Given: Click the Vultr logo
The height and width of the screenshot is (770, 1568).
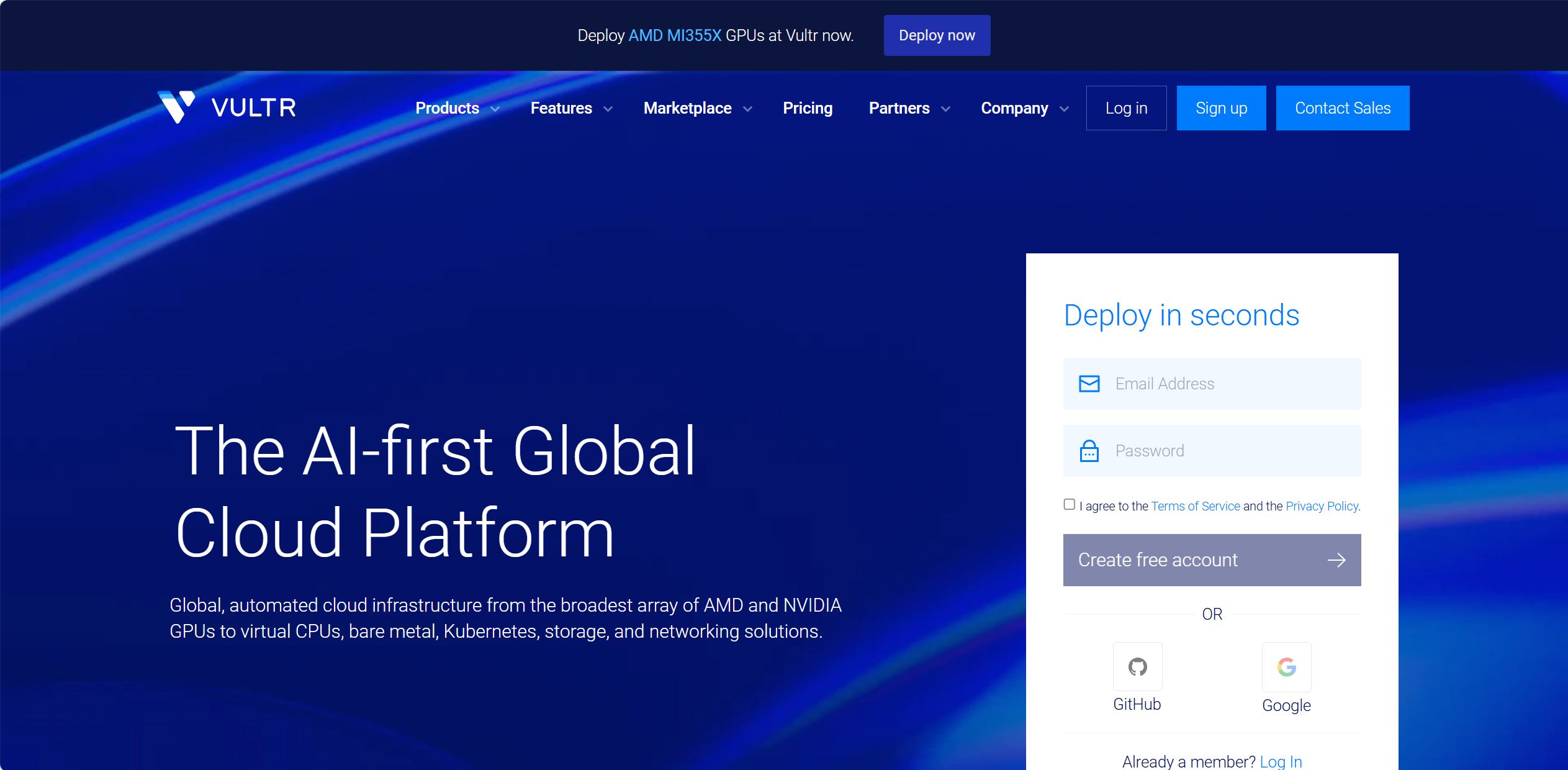Looking at the screenshot, I should pos(227,107).
